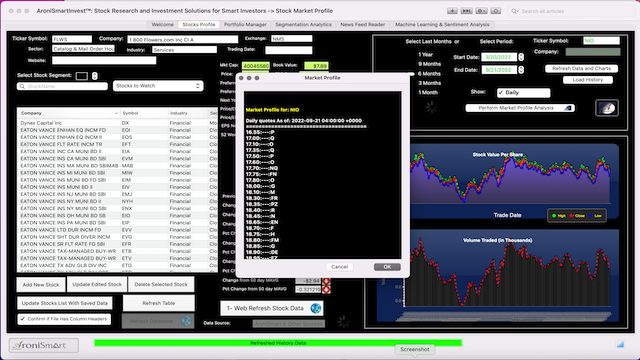Toggle Confirm If File Has Column Headers checkbox
This screenshot has height=360, width=640.
pos(22,319)
